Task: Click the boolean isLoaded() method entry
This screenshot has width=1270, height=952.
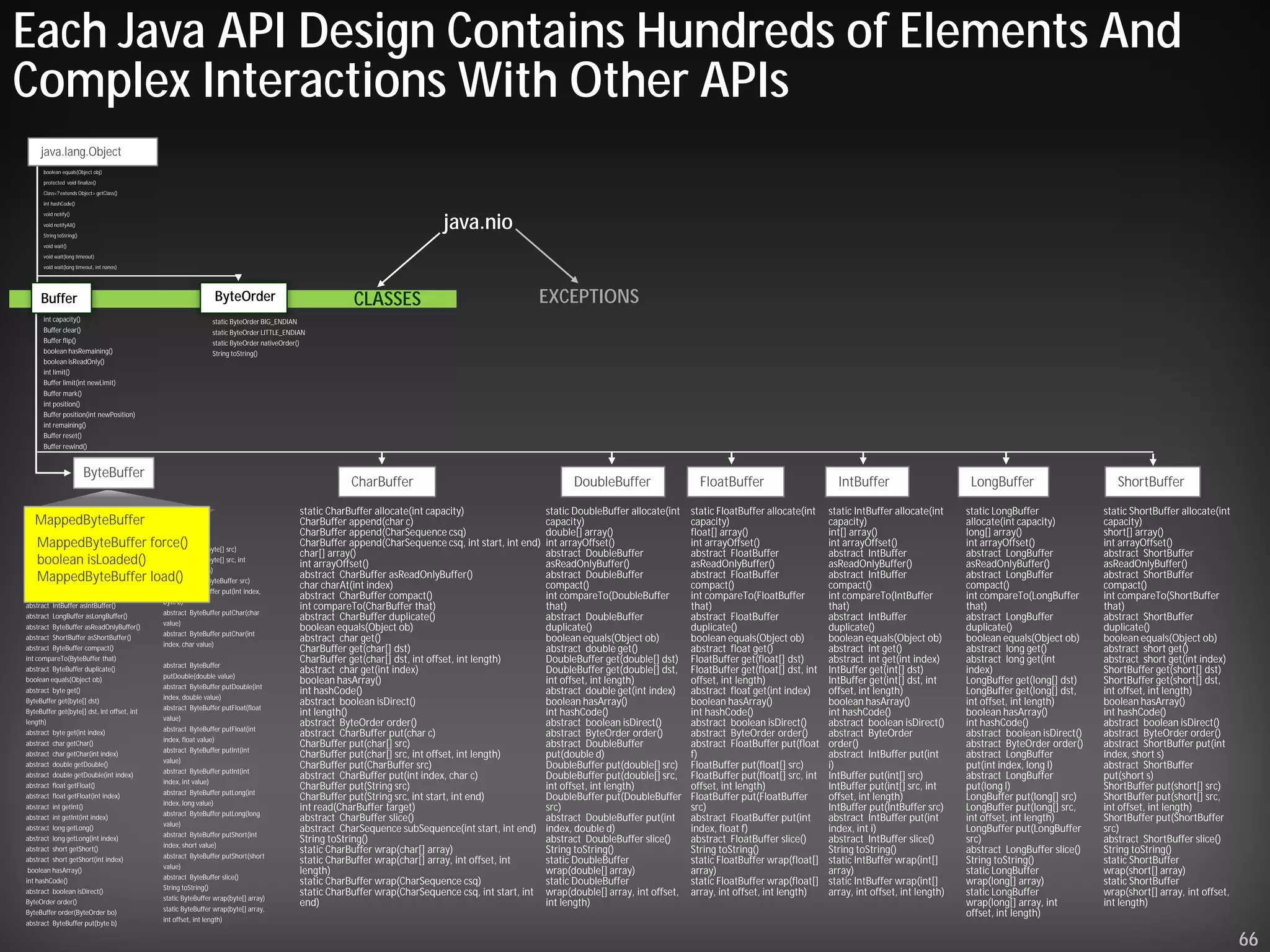Action: [91, 560]
